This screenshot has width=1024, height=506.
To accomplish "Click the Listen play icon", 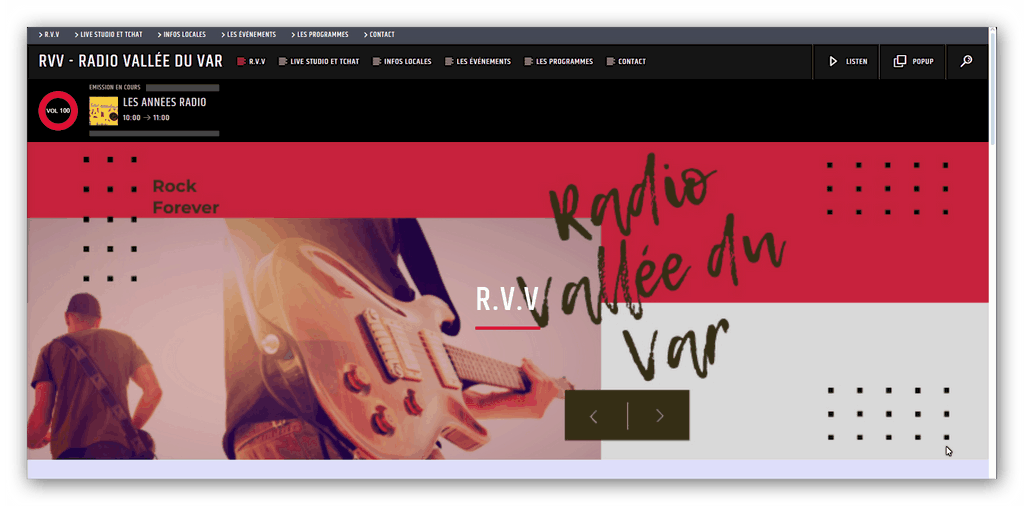I will click(x=833, y=61).
